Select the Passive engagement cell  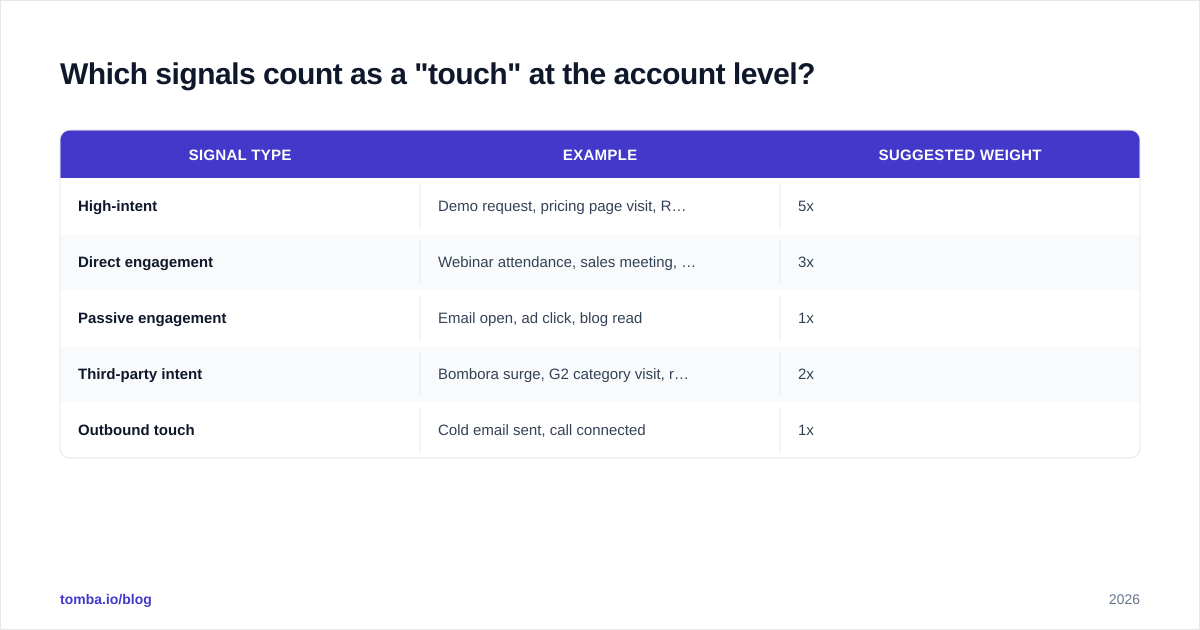click(240, 318)
